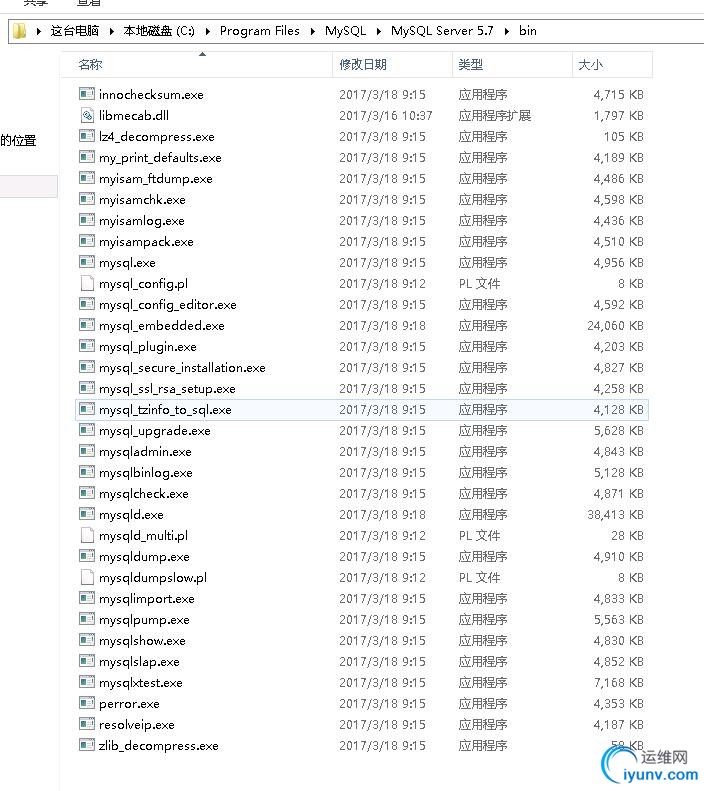Sort by the 大小 column header
This screenshot has height=791, width=704.
pos(612,65)
